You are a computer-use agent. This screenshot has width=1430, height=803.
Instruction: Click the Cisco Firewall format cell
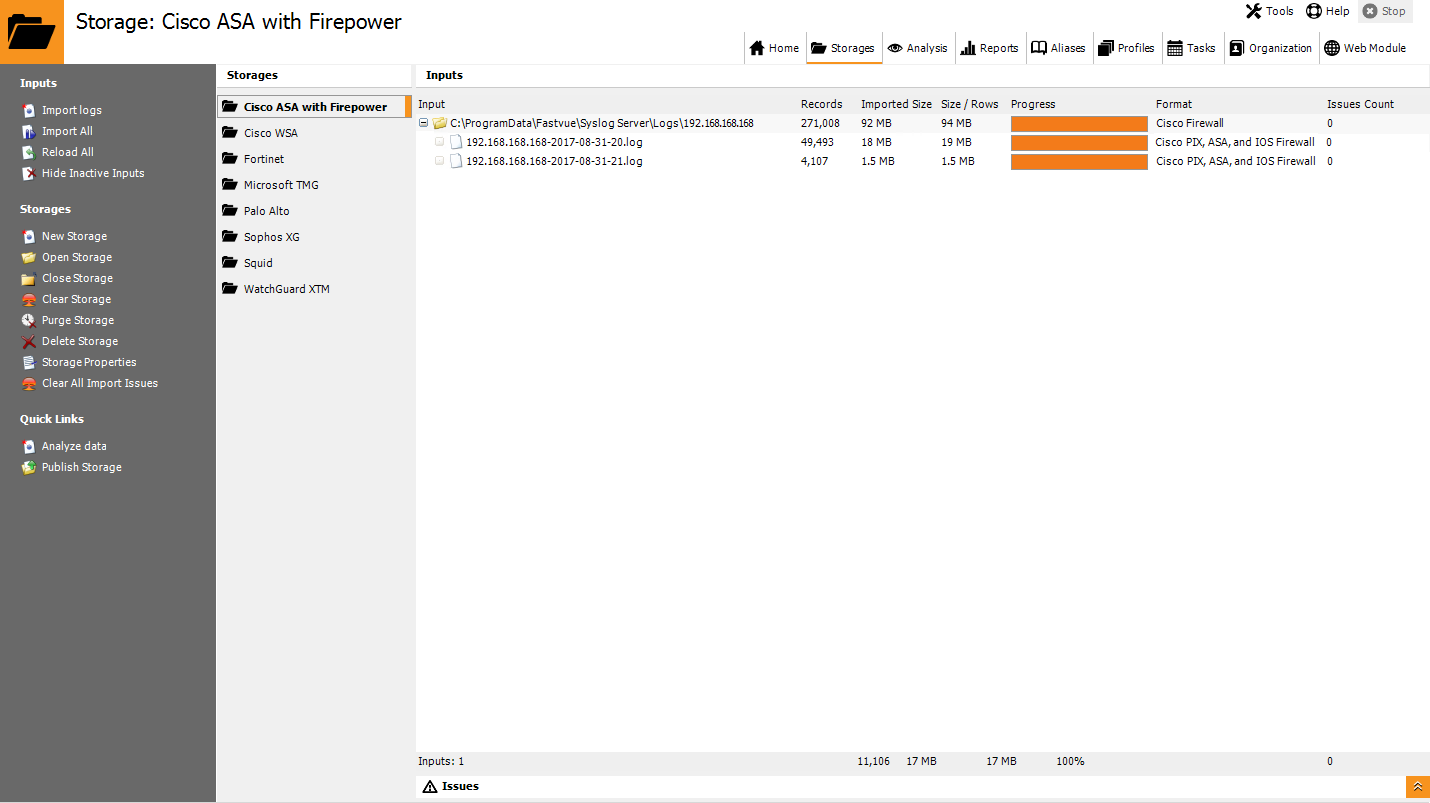1190,123
